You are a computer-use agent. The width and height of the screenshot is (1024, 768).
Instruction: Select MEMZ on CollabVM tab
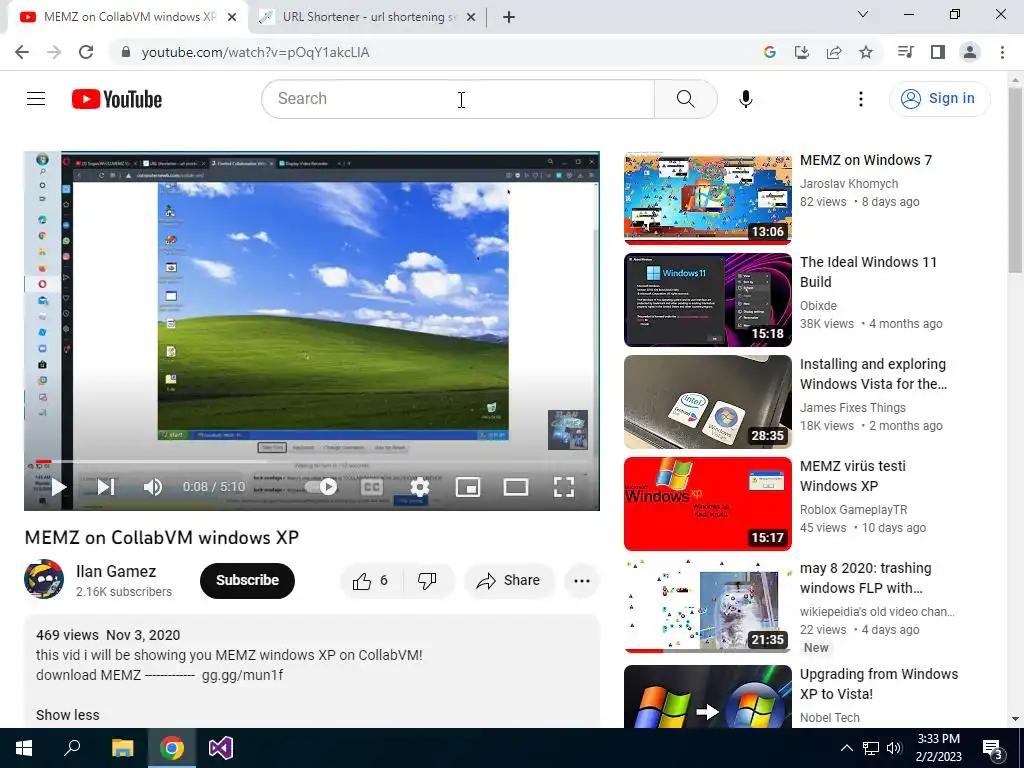pyautogui.click(x=129, y=17)
